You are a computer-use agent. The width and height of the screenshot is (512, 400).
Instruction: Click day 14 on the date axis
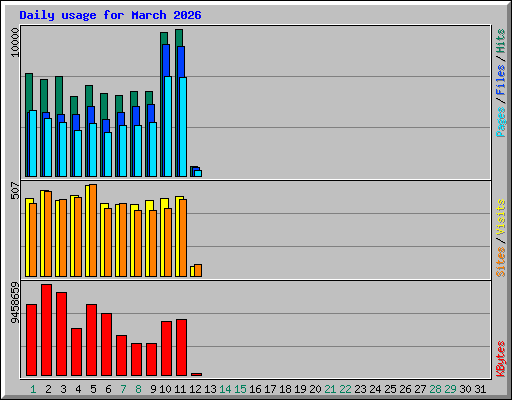(x=225, y=389)
